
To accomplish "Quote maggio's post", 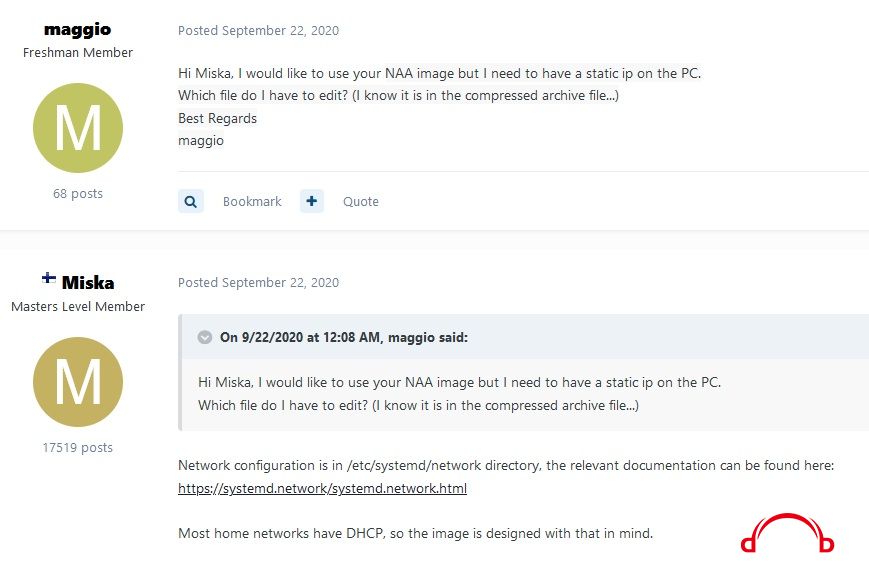I will (x=361, y=202).
